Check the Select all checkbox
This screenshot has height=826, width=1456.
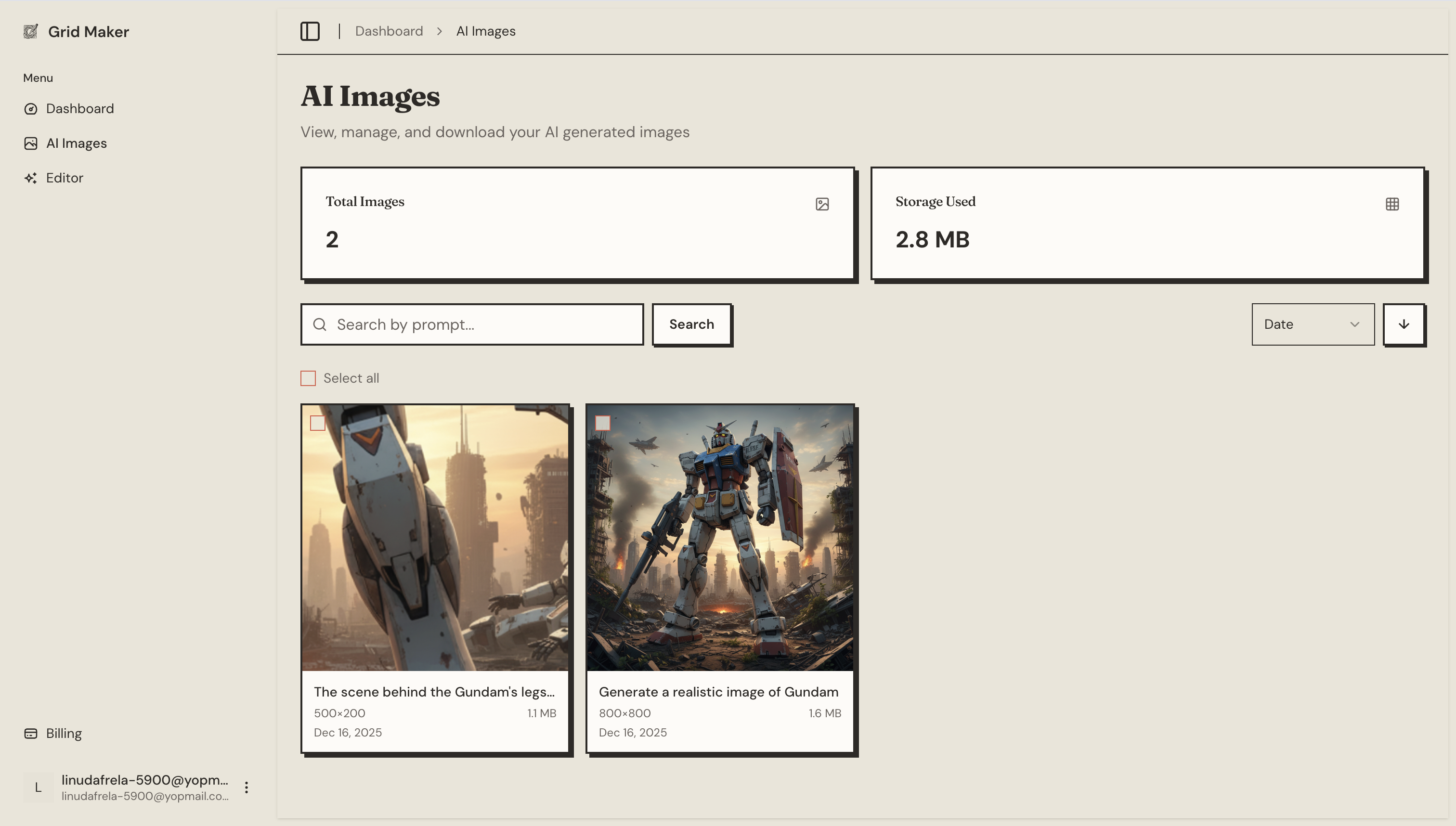(x=308, y=377)
